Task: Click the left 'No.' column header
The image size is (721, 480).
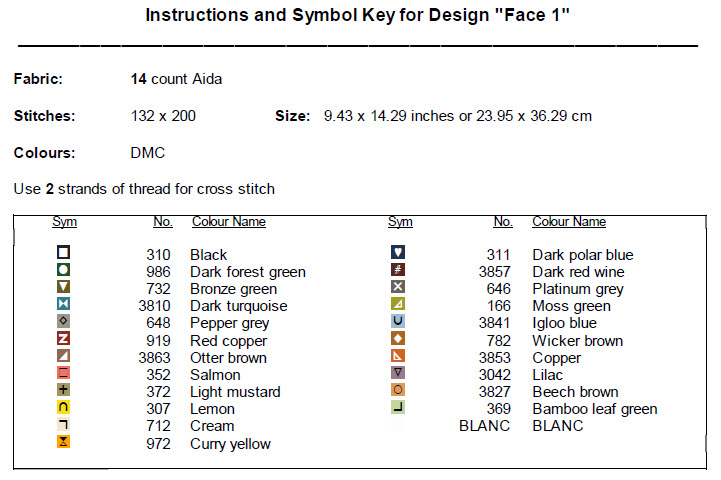Action: coord(163,222)
